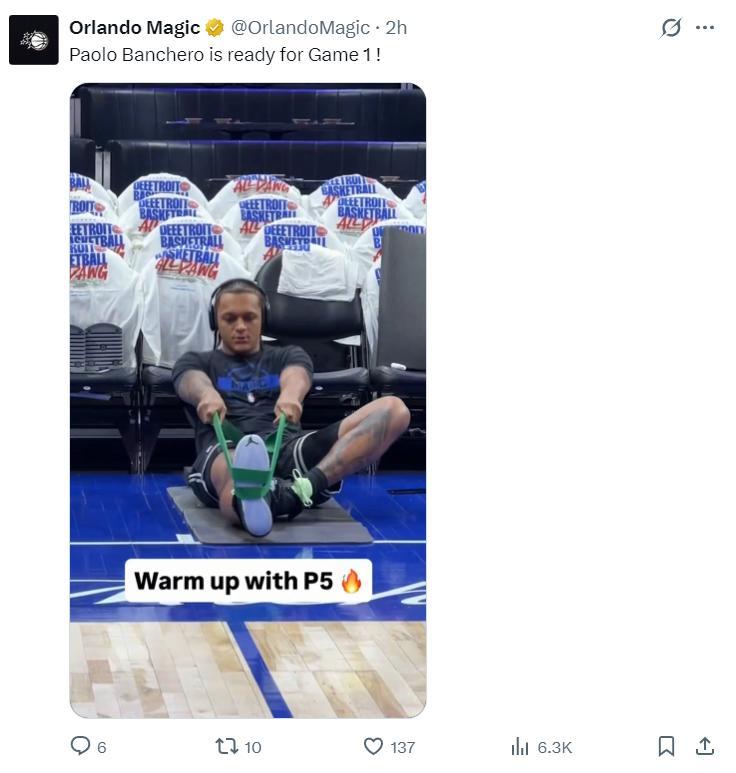Click the reply speech bubble icon
The image size is (736, 773).
click(80, 746)
